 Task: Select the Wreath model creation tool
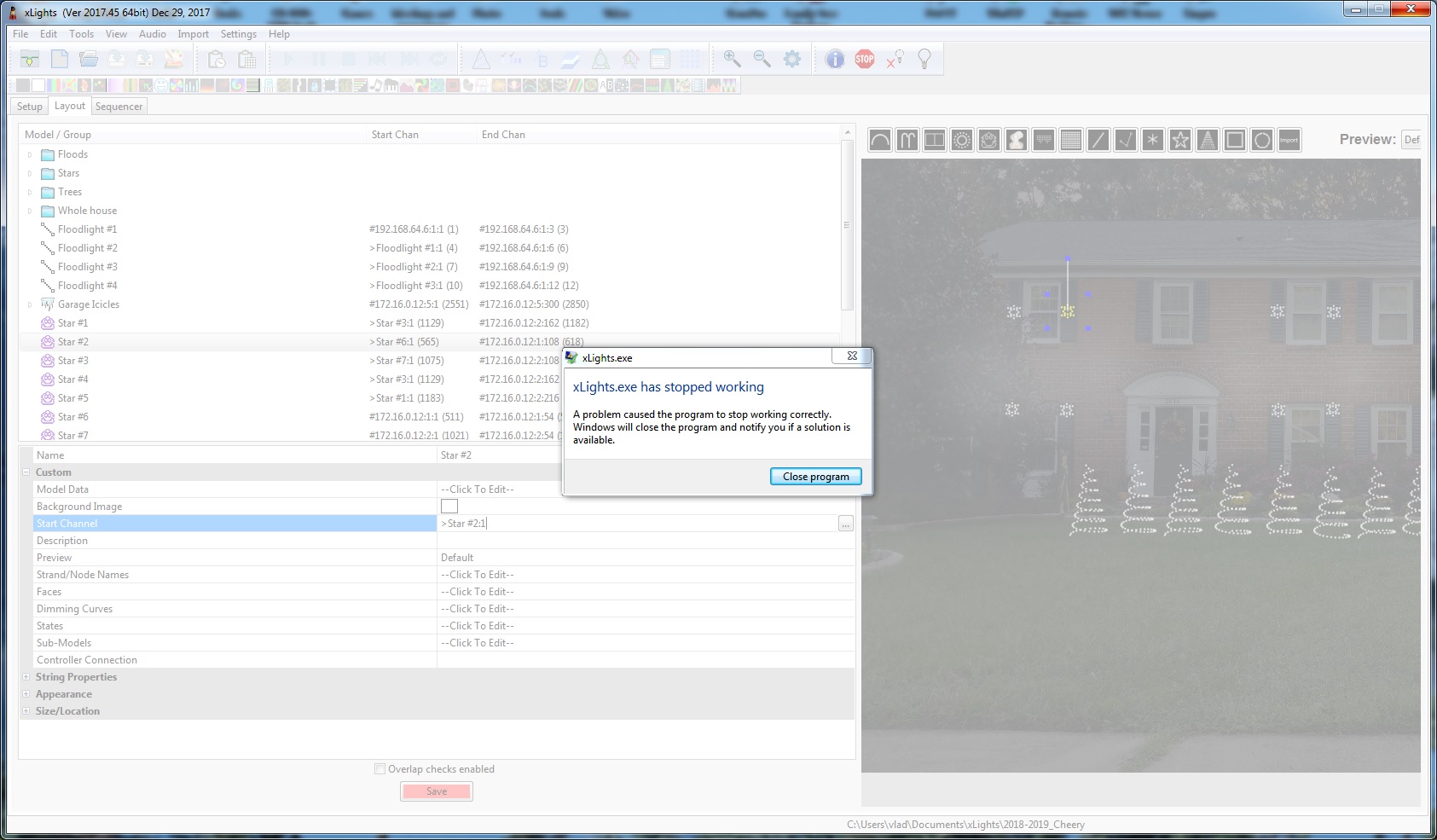tap(1263, 140)
